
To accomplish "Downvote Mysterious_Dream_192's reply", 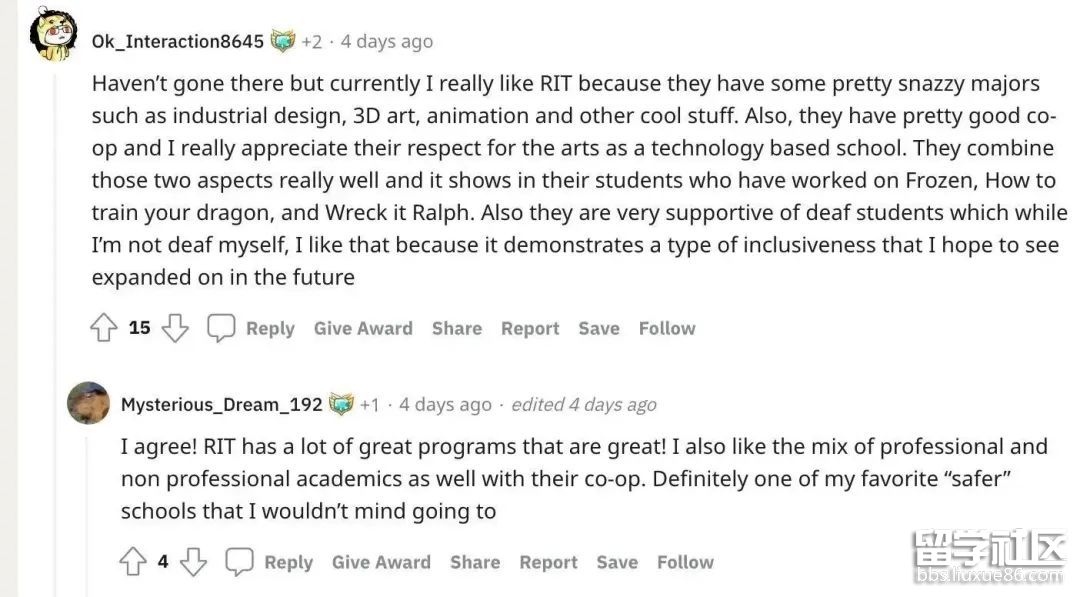I will click(x=193, y=562).
